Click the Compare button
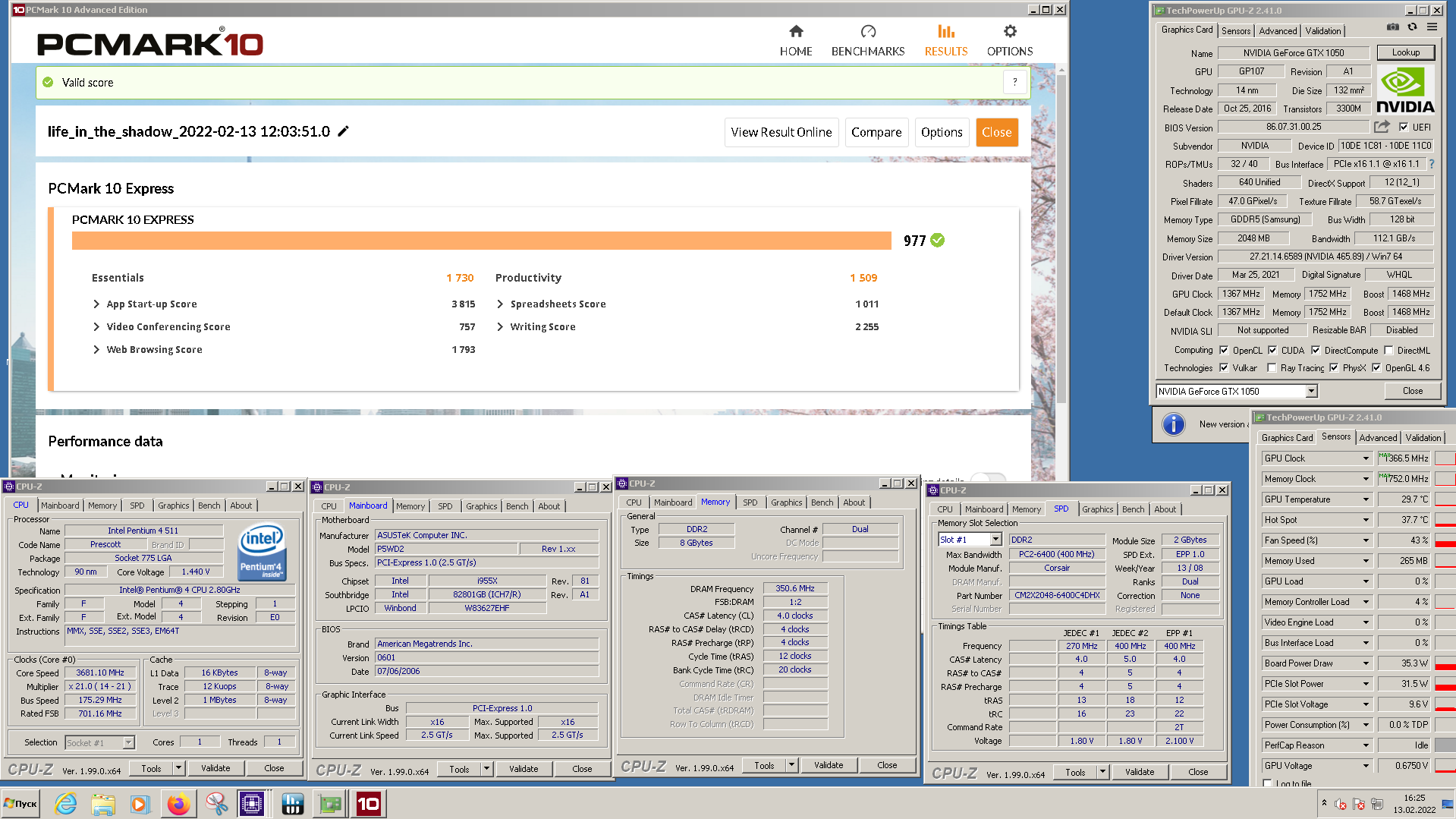Image resolution: width=1456 pixels, height=819 pixels. coord(876,132)
